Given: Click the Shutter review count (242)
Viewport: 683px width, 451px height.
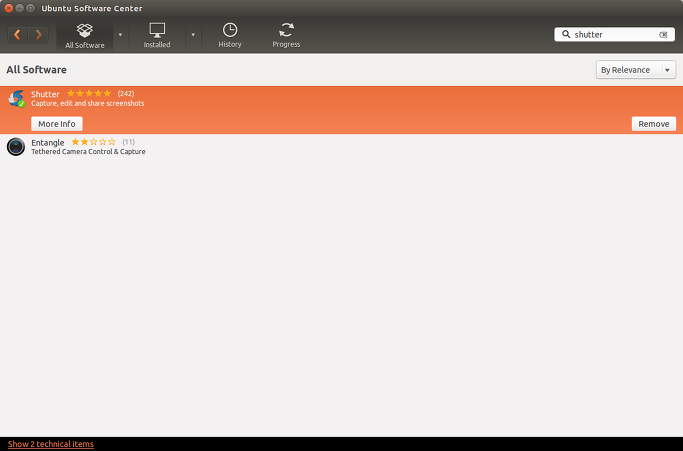Looking at the screenshot, I should click(126, 93).
